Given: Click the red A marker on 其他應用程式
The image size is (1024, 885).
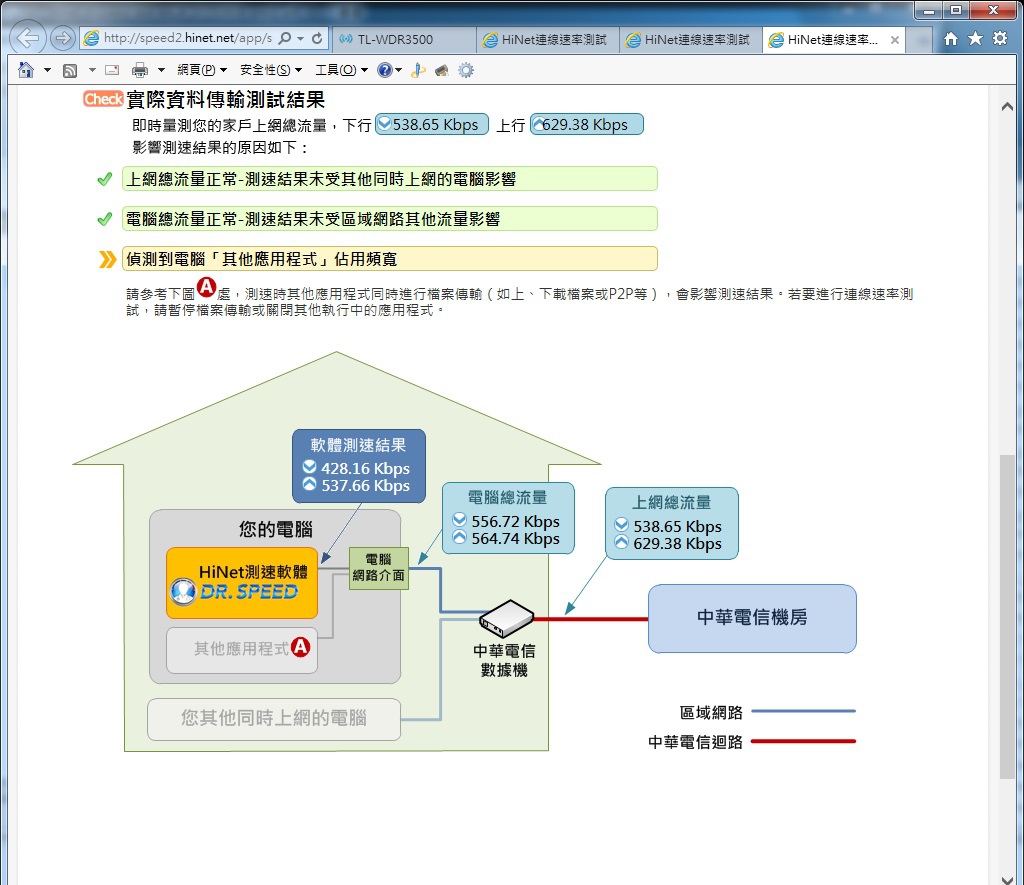Looking at the screenshot, I should (x=300, y=647).
